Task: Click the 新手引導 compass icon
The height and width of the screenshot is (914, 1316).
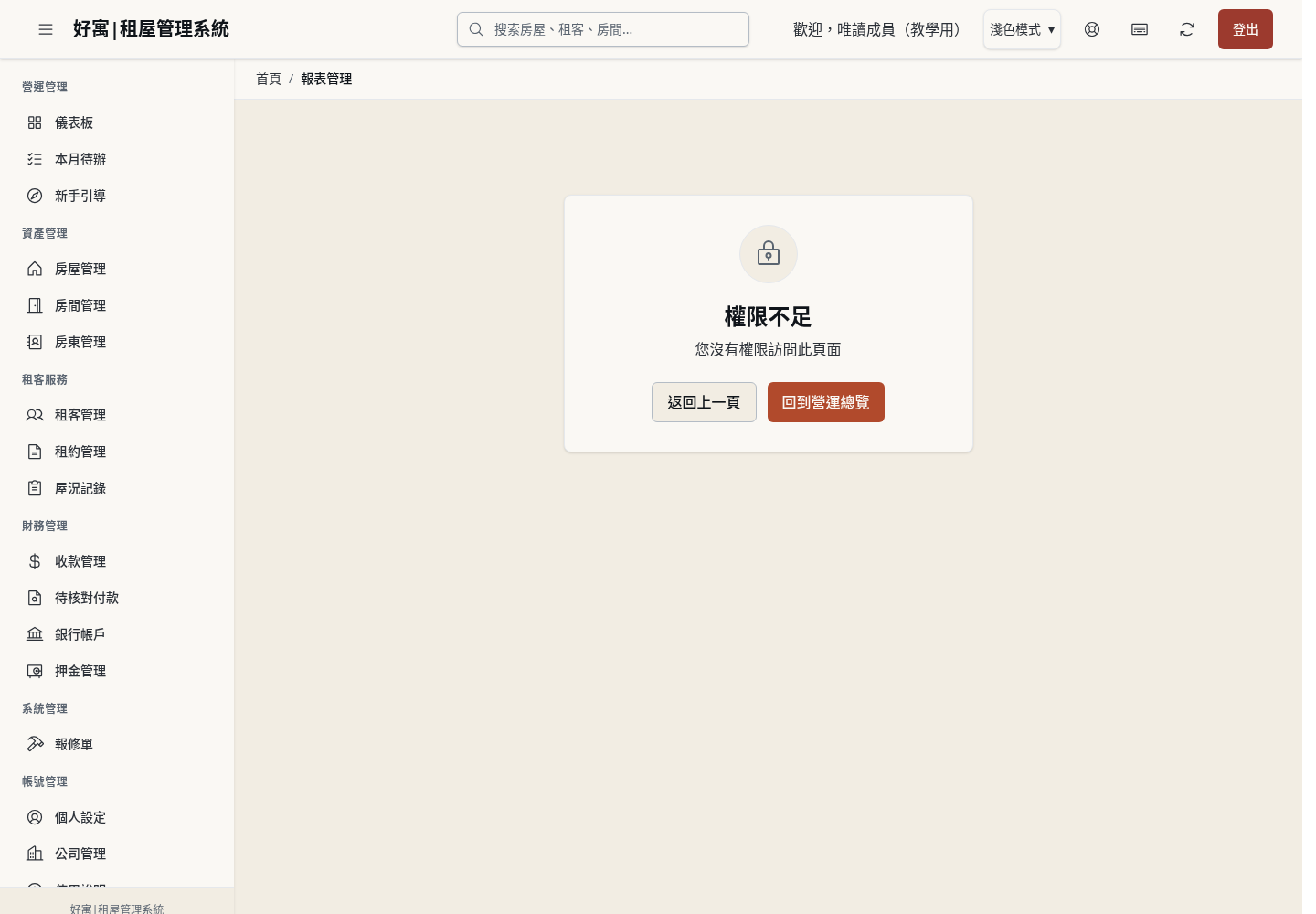Action: click(35, 196)
